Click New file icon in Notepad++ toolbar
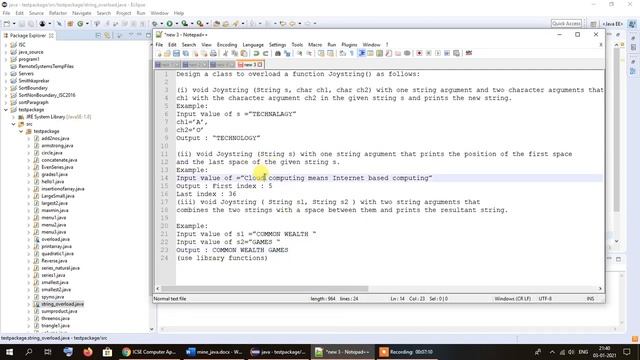 click(x=158, y=53)
